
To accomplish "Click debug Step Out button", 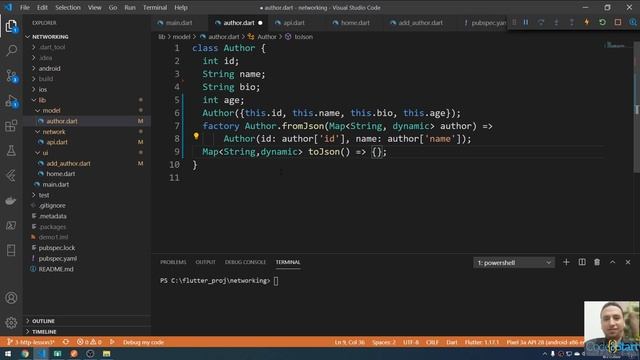I will 571,22.
